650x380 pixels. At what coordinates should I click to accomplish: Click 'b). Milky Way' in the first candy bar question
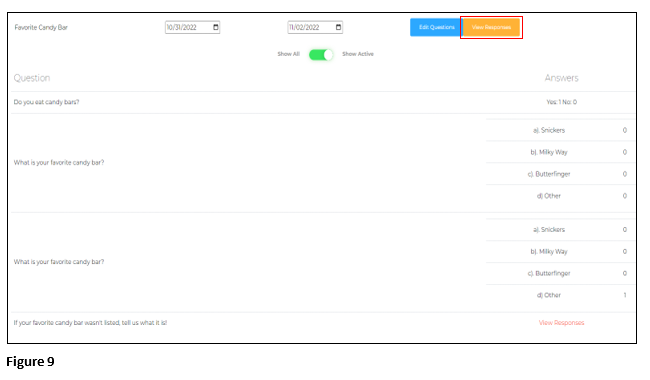(x=549, y=152)
